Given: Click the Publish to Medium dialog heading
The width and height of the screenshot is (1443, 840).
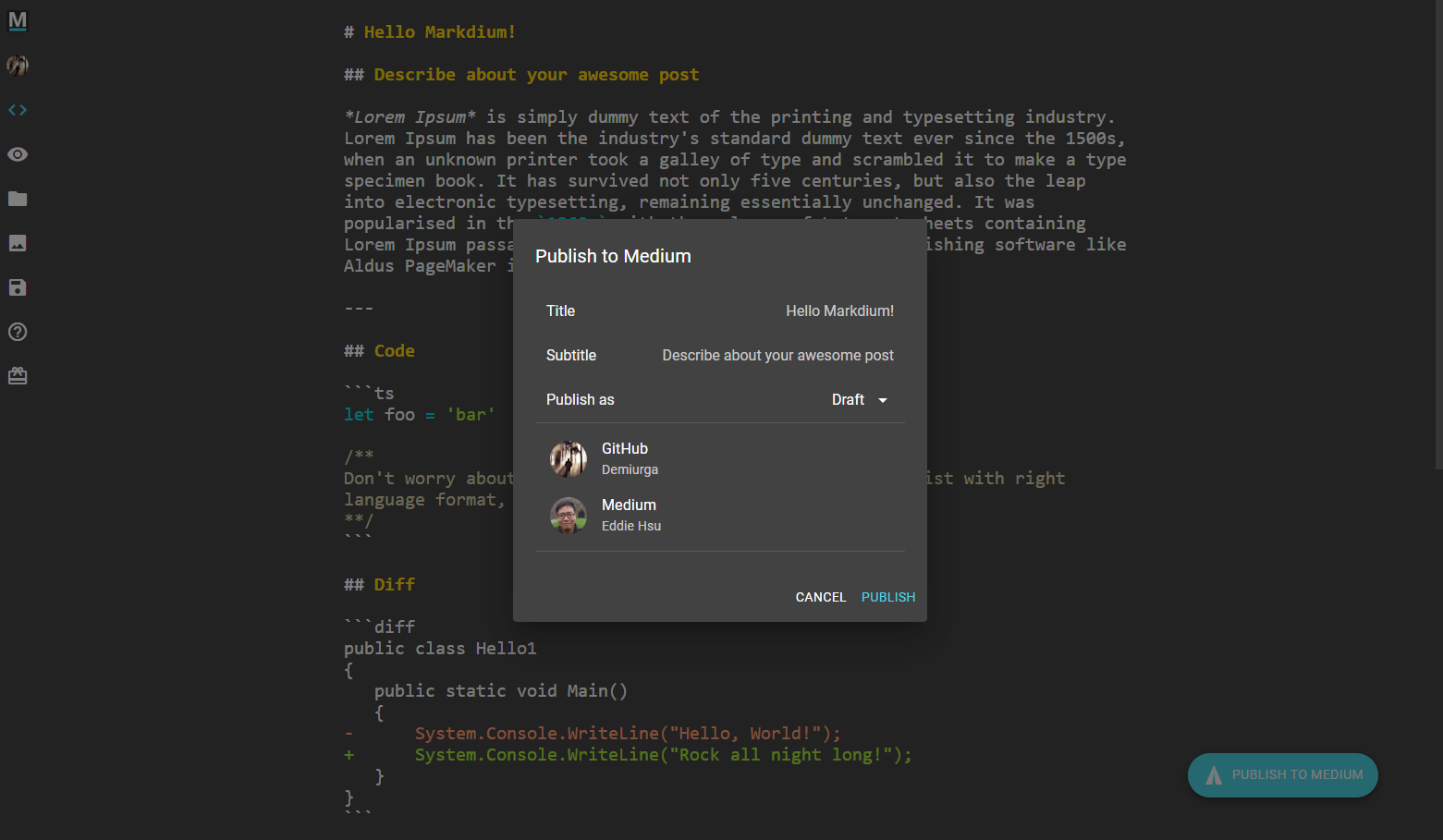Looking at the screenshot, I should pos(613,257).
